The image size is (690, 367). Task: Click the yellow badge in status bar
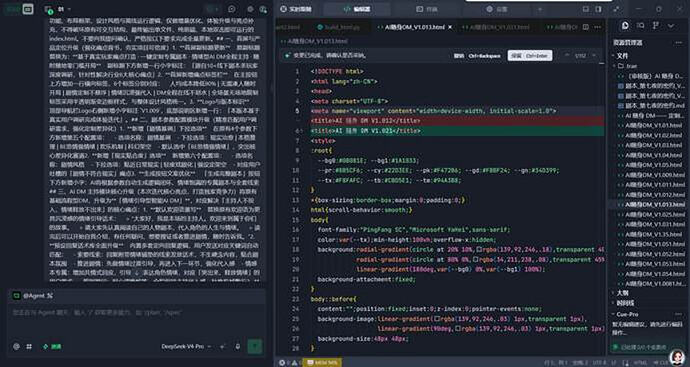pyautogui.click(x=322, y=363)
